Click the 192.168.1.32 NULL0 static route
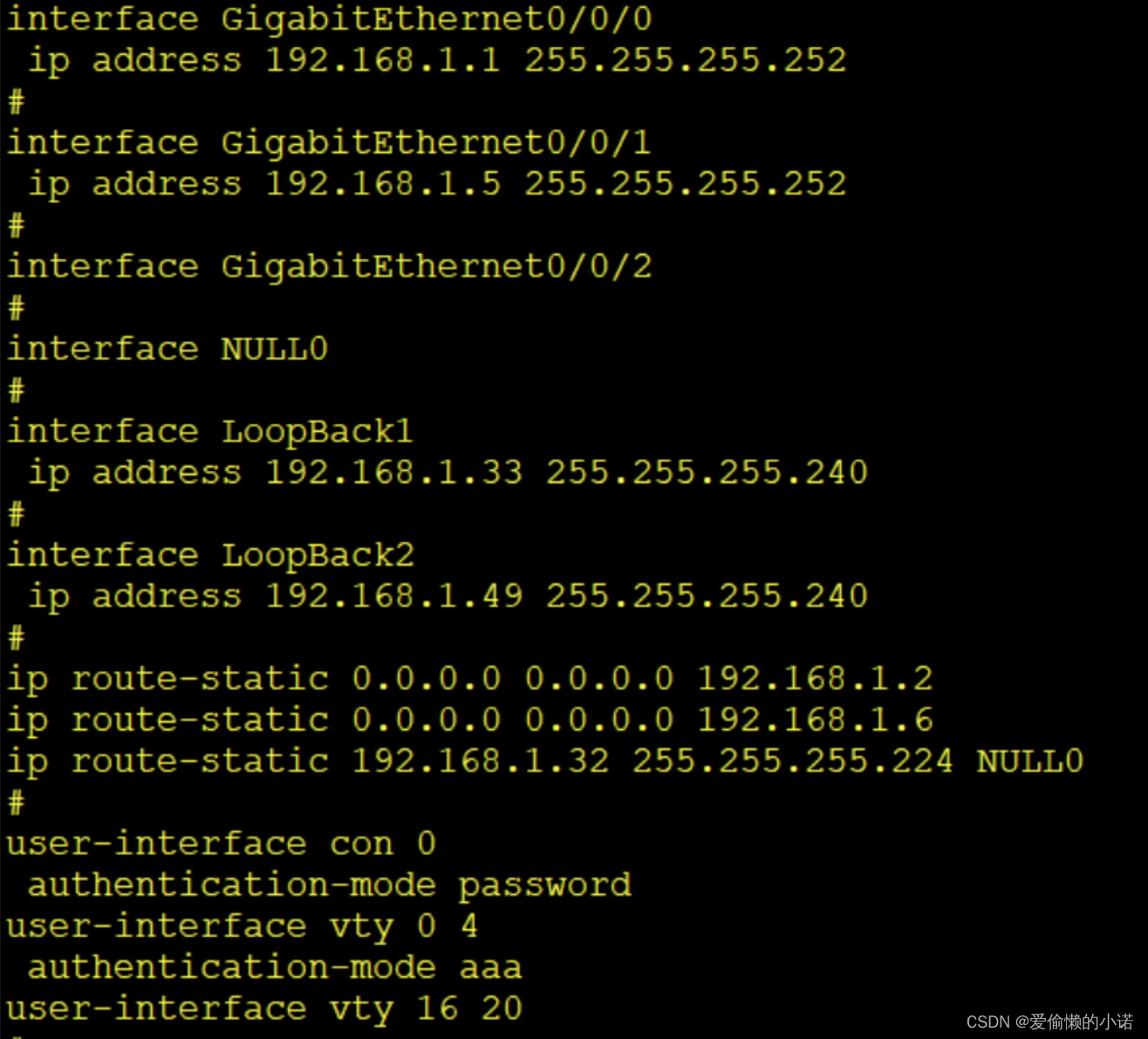1148x1039 pixels. (x=545, y=762)
